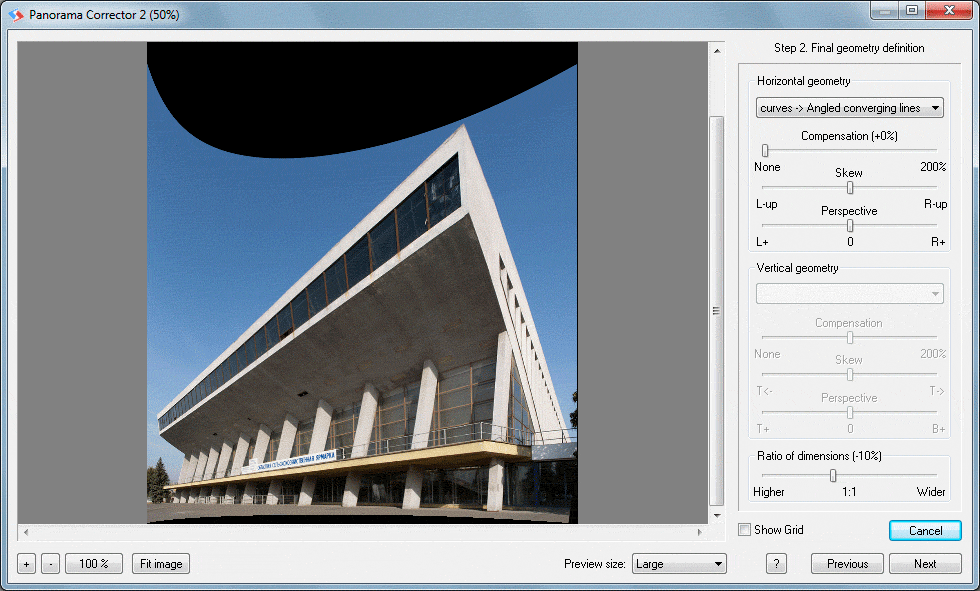Click the preview vertical scrollbar thumb
Viewport: 980px width, 591px height.
[x=715, y=310]
